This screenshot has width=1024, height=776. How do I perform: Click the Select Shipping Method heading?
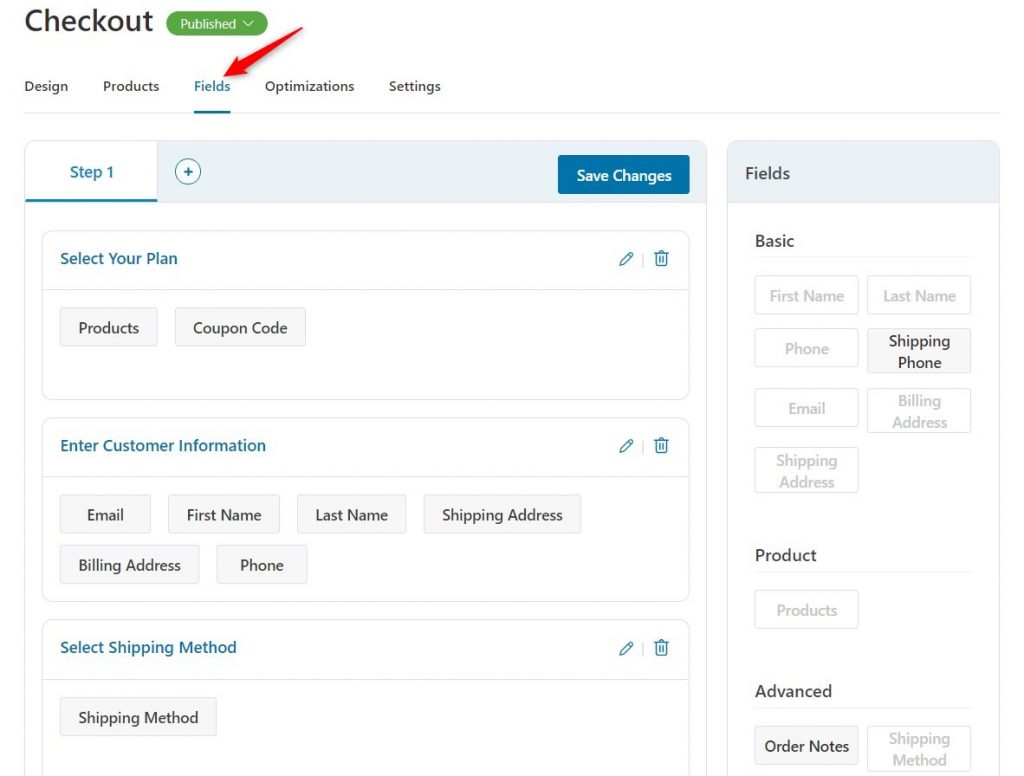coord(148,647)
